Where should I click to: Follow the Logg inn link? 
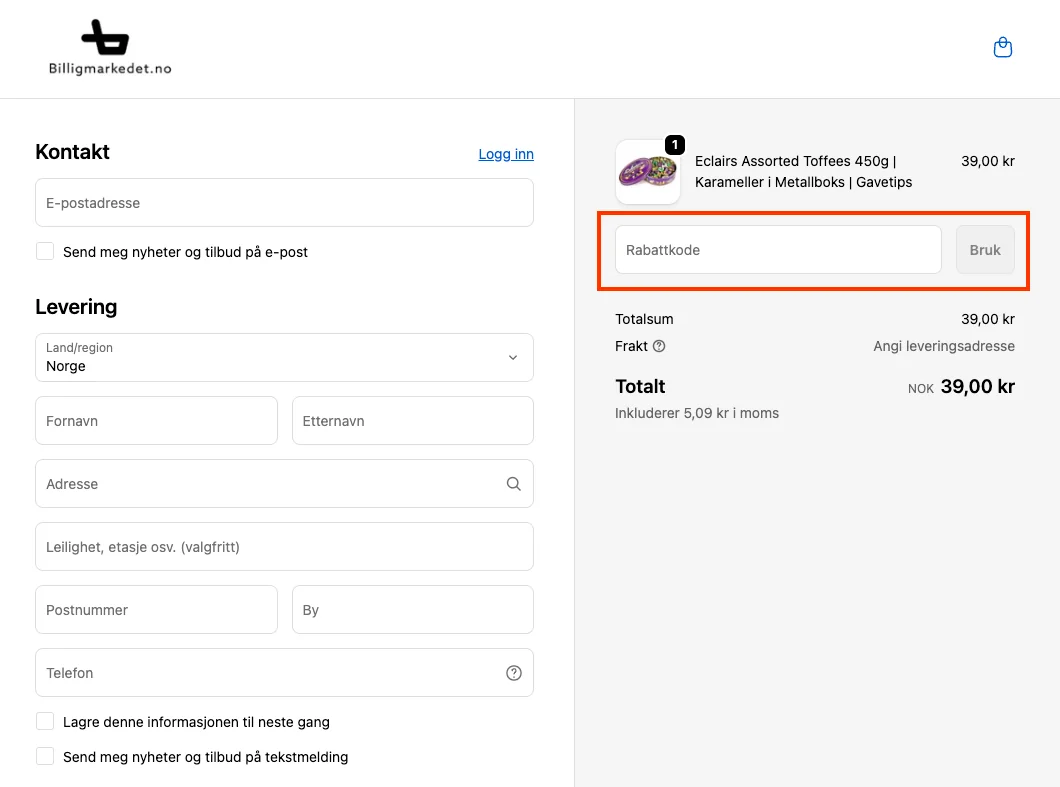click(x=506, y=154)
